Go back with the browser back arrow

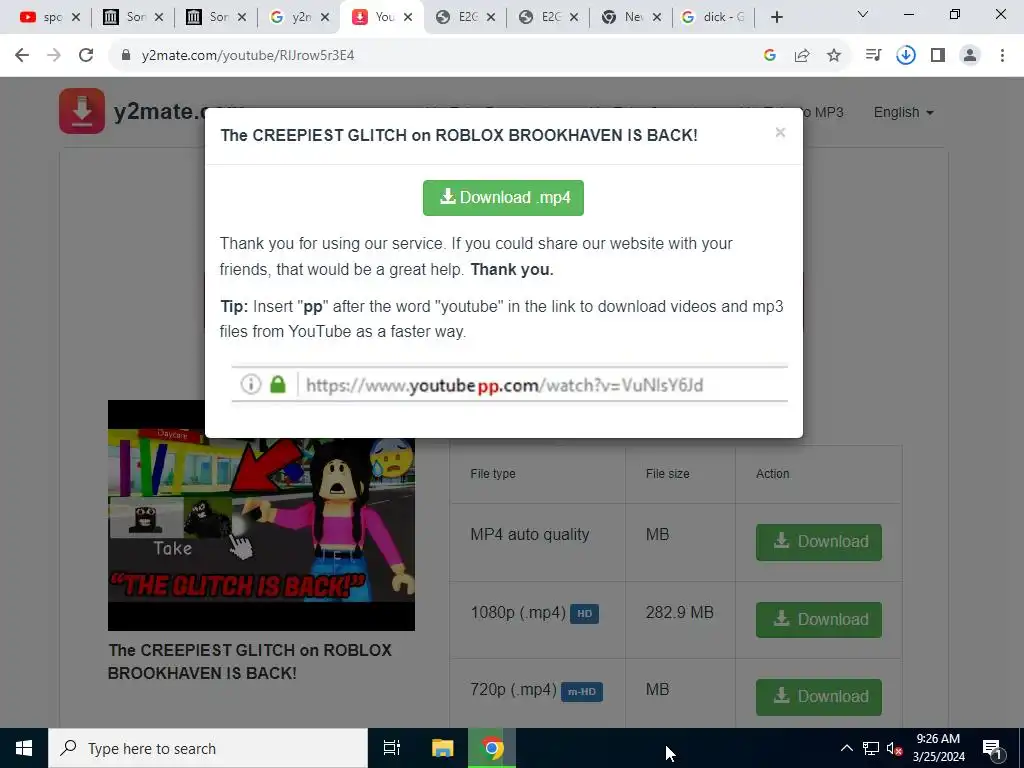[22, 56]
